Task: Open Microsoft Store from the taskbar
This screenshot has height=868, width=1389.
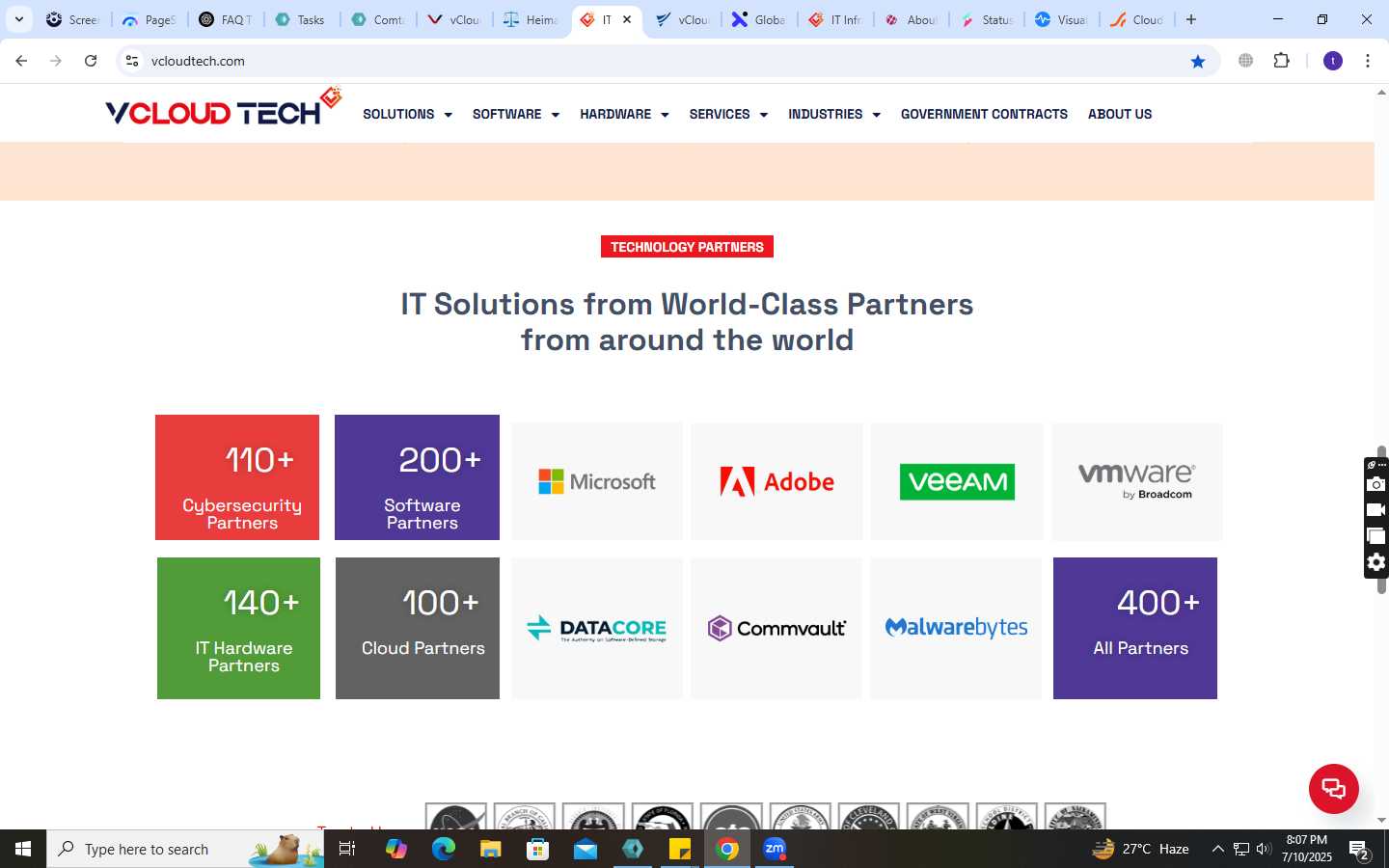Action: [x=537, y=849]
